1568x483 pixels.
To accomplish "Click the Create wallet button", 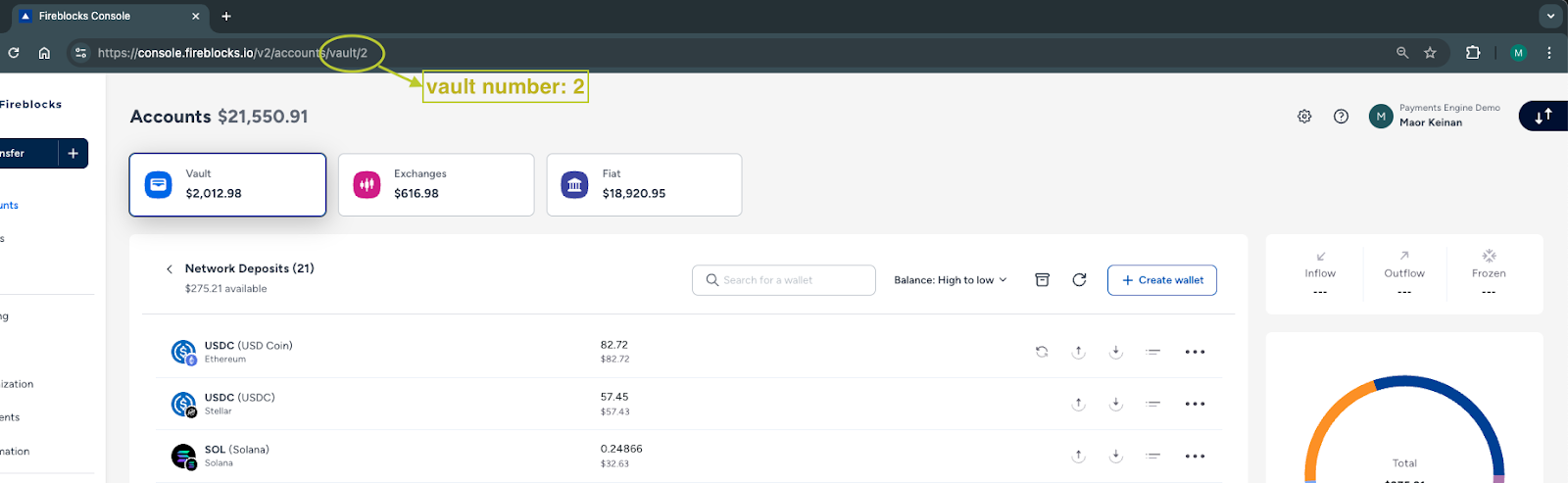I will (1162, 280).
